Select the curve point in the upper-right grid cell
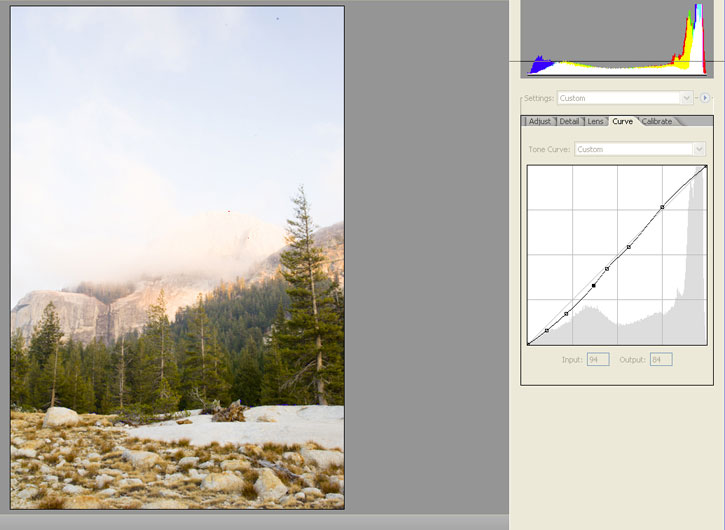This screenshot has width=725, height=530. [x=662, y=207]
